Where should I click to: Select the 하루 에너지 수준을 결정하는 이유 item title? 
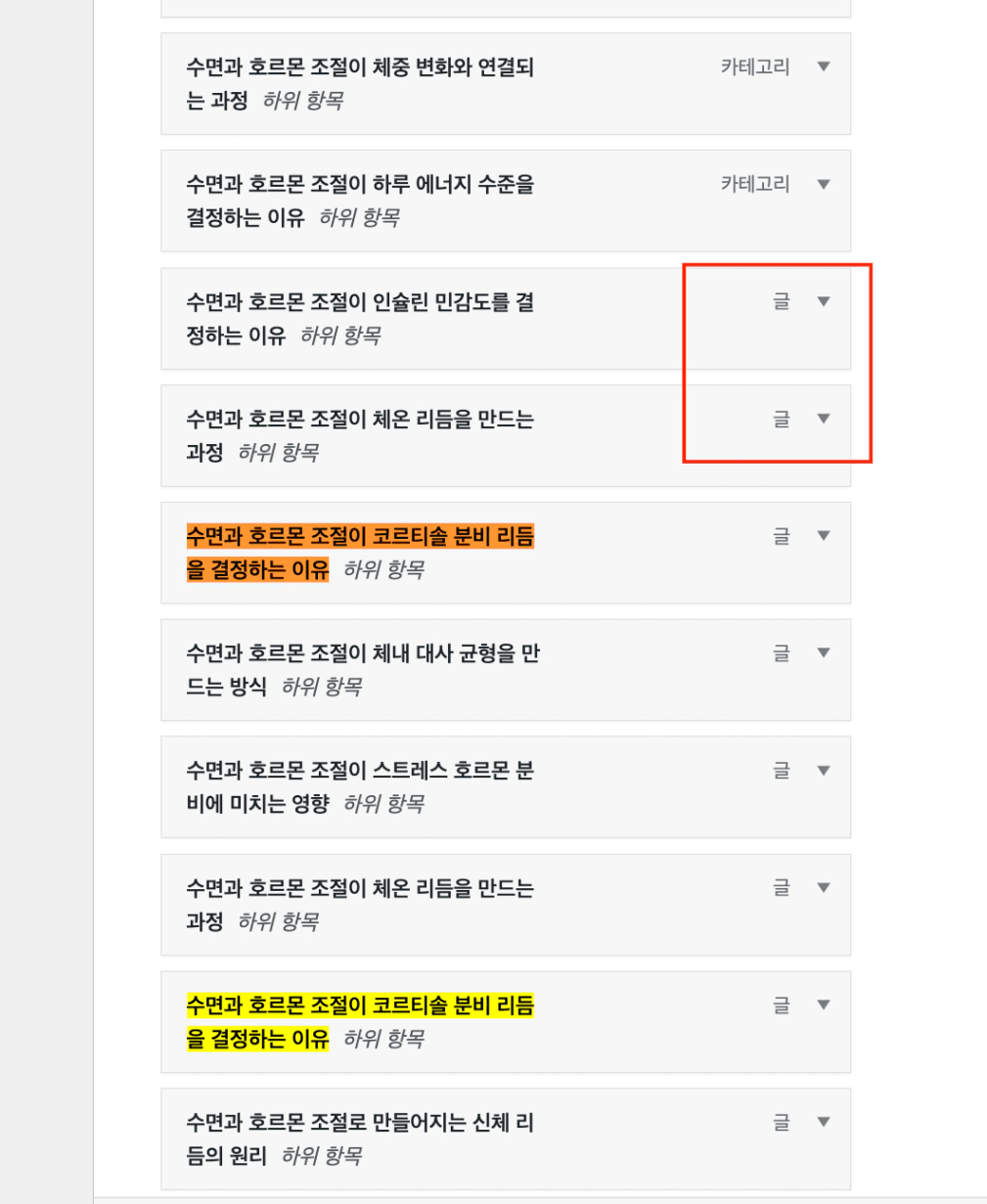[x=359, y=185]
